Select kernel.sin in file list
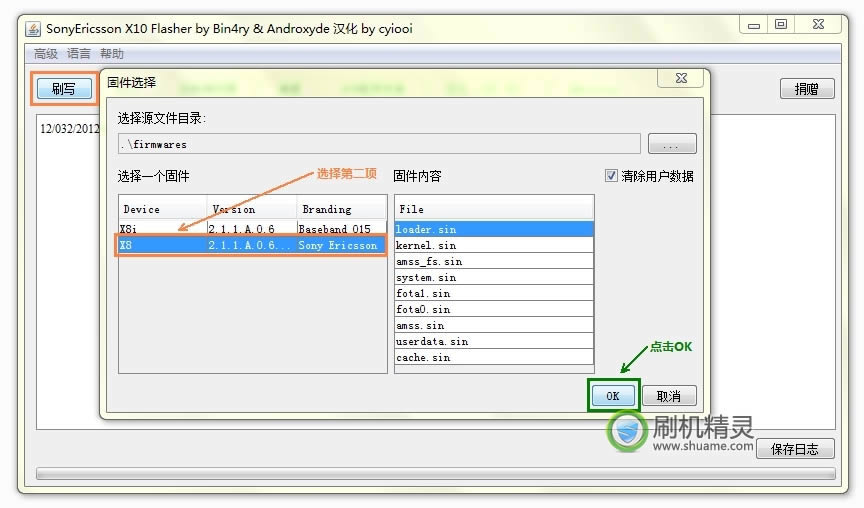Screen dimensions: 864x508 click(x=493, y=245)
